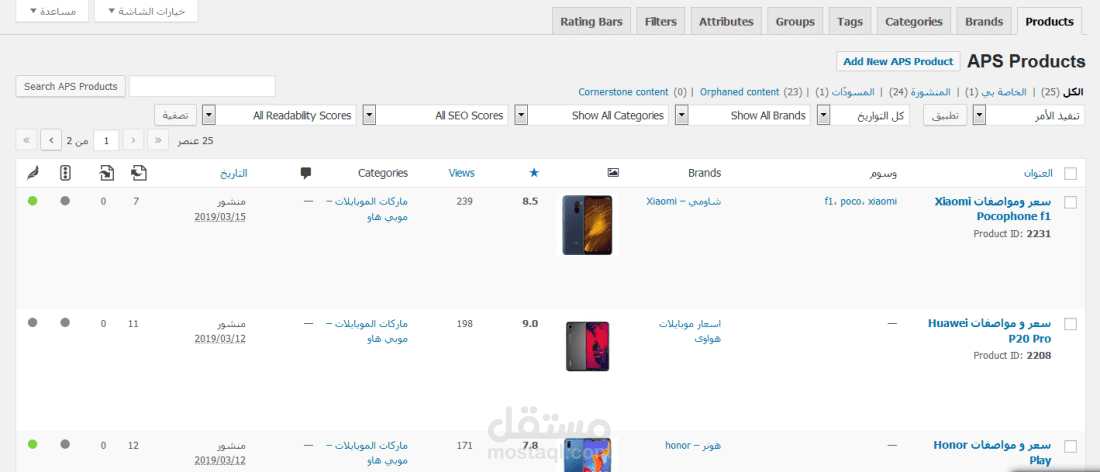Click the تطبيق apply button

(944, 115)
